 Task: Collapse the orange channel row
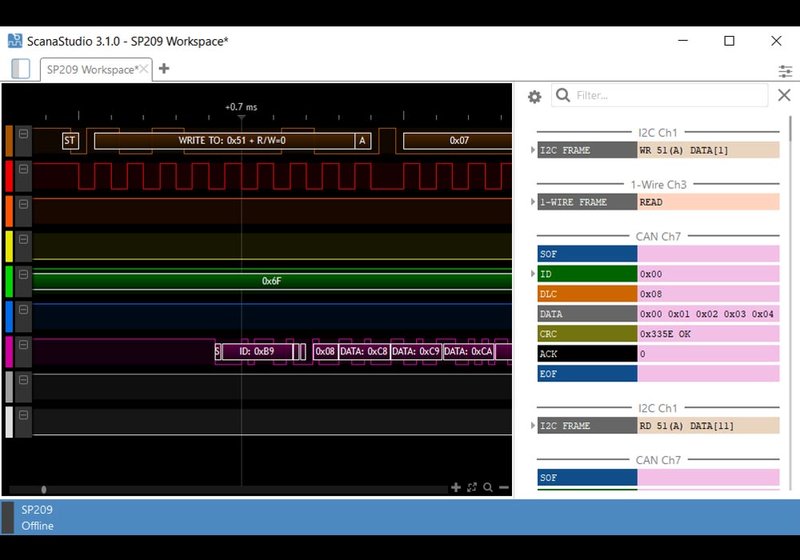23,204
